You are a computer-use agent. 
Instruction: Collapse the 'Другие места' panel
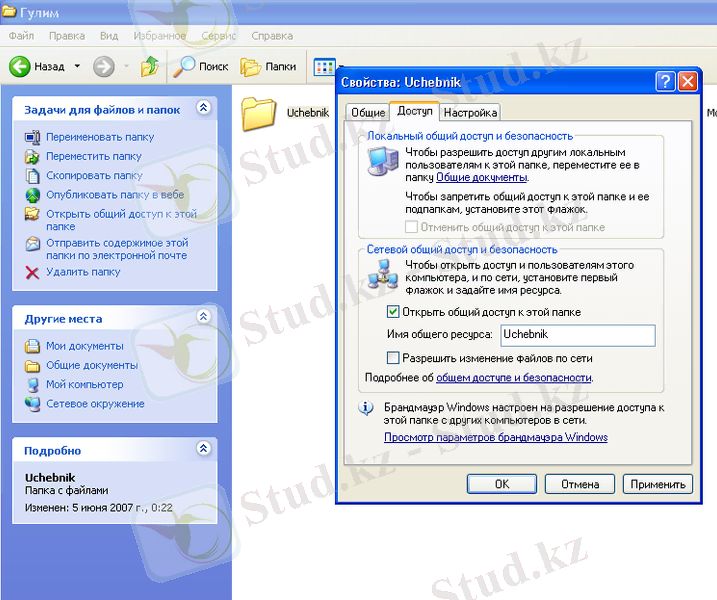click(203, 316)
